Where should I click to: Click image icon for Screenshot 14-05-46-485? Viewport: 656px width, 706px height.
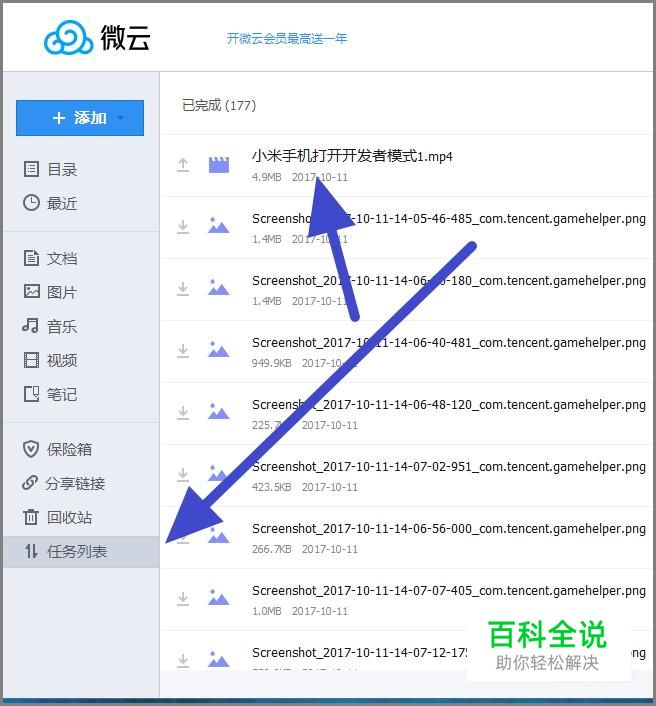point(218,225)
